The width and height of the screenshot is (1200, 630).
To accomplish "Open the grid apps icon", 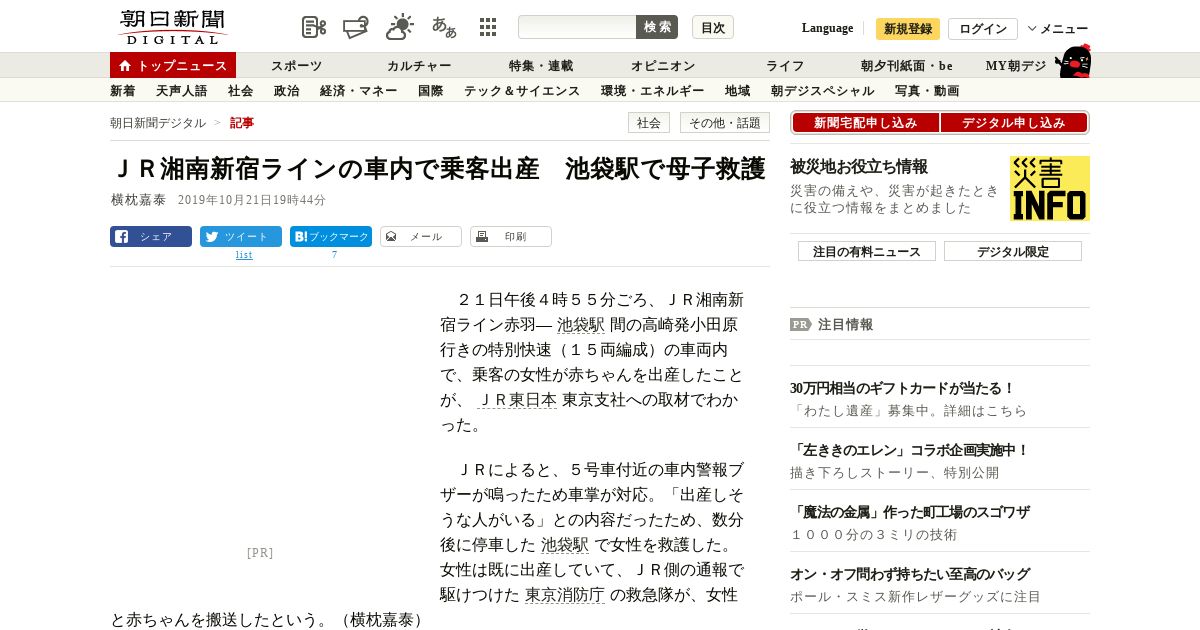I will click(x=488, y=27).
